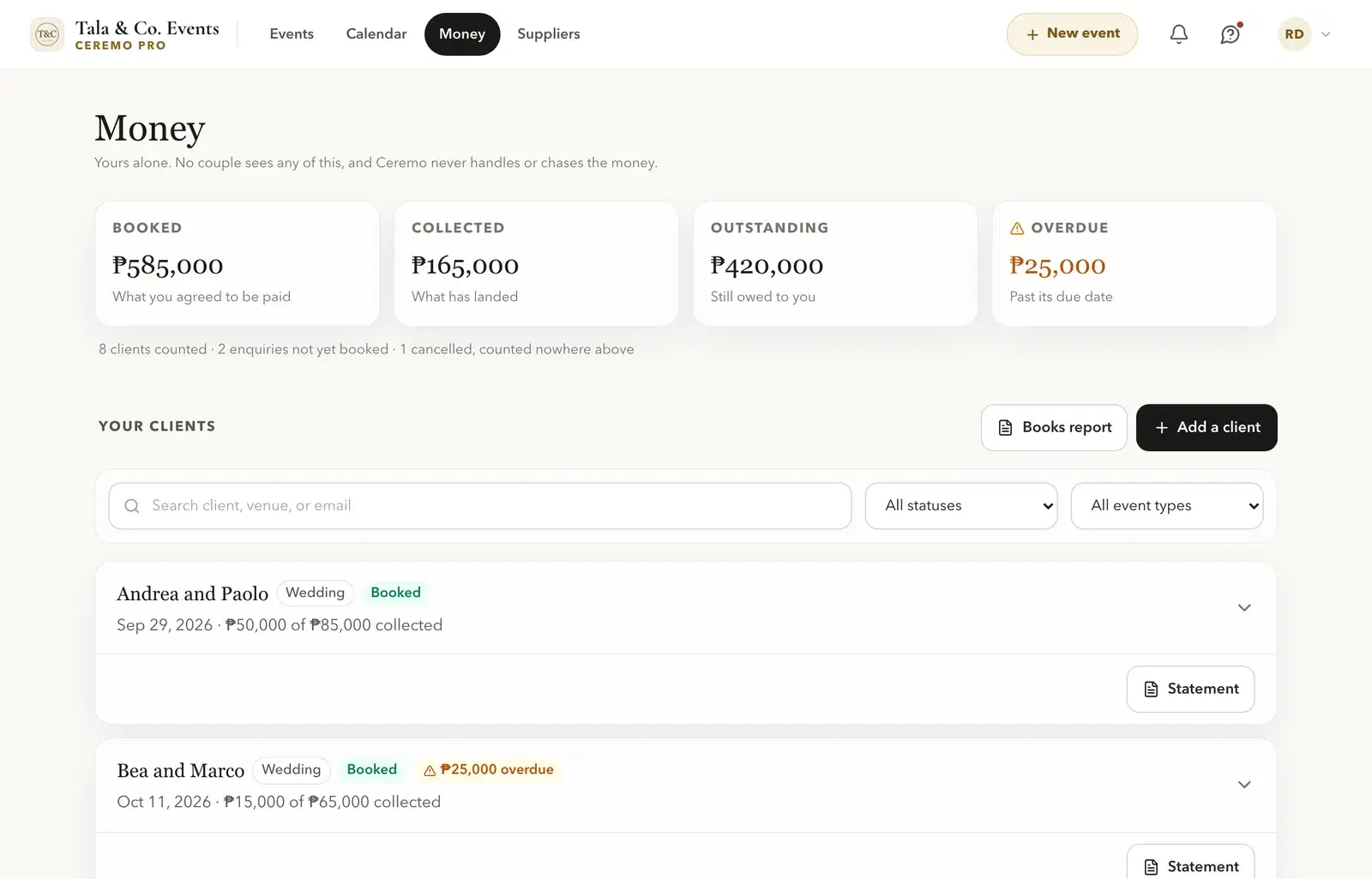Viewport: 1372px width, 879px height.
Task: Click the document icon in Books report
Action: pyautogui.click(x=1006, y=427)
